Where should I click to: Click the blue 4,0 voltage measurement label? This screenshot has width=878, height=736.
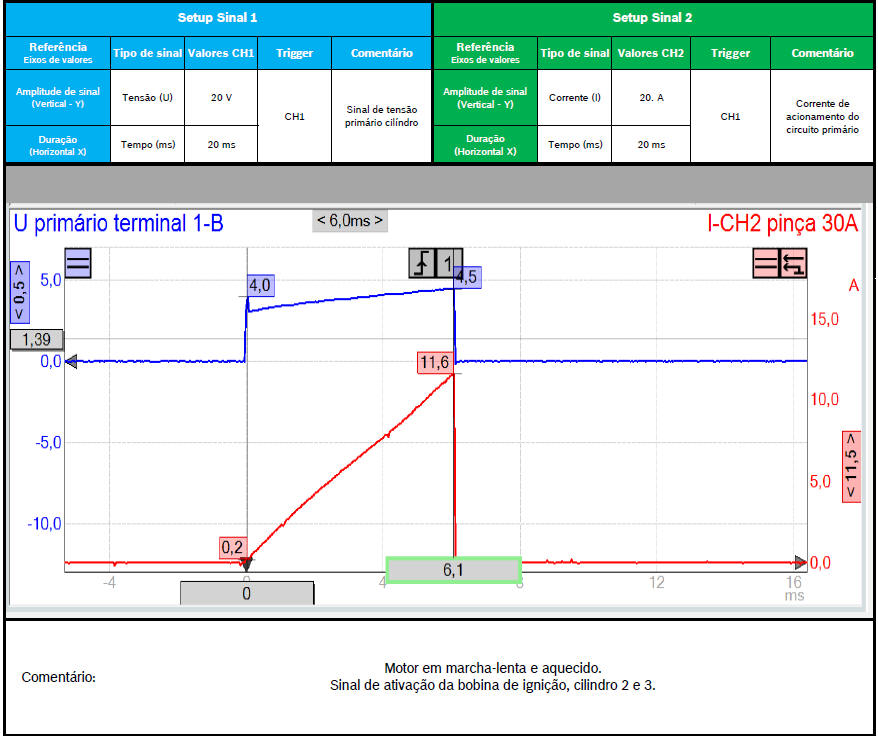(x=260, y=286)
